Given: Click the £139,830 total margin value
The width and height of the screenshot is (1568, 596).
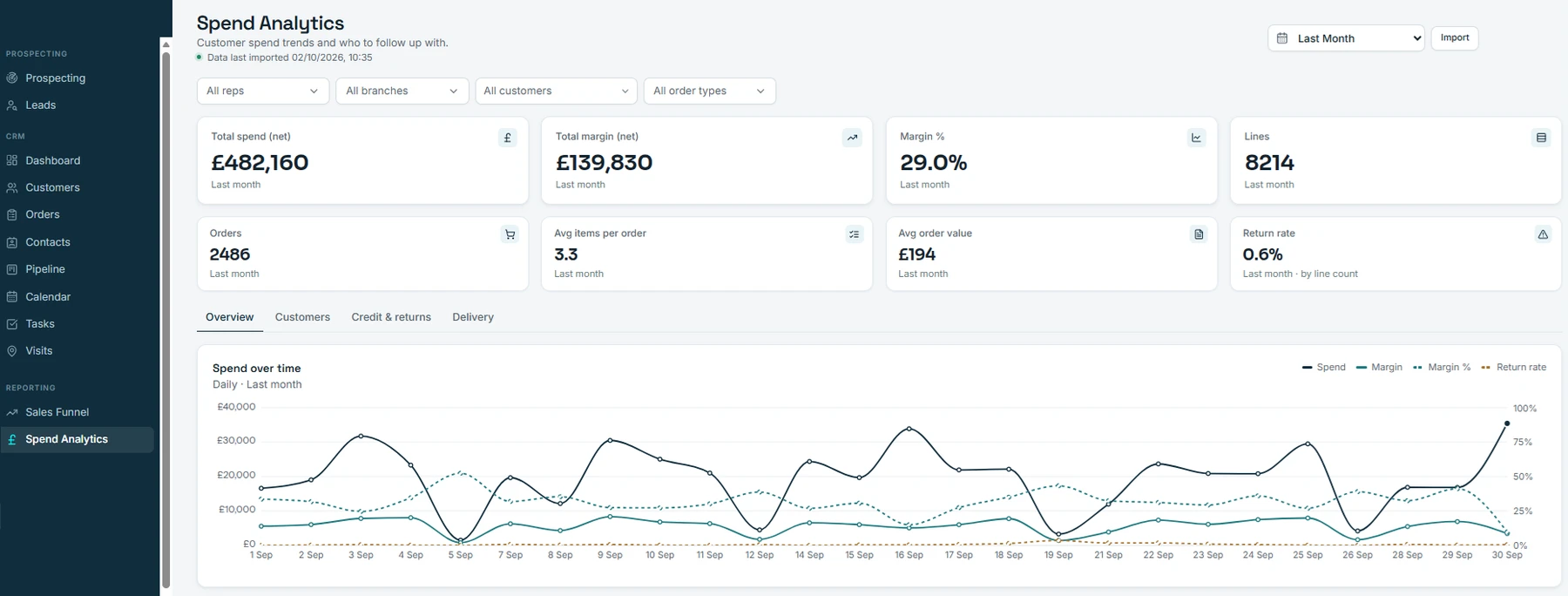Looking at the screenshot, I should (604, 163).
